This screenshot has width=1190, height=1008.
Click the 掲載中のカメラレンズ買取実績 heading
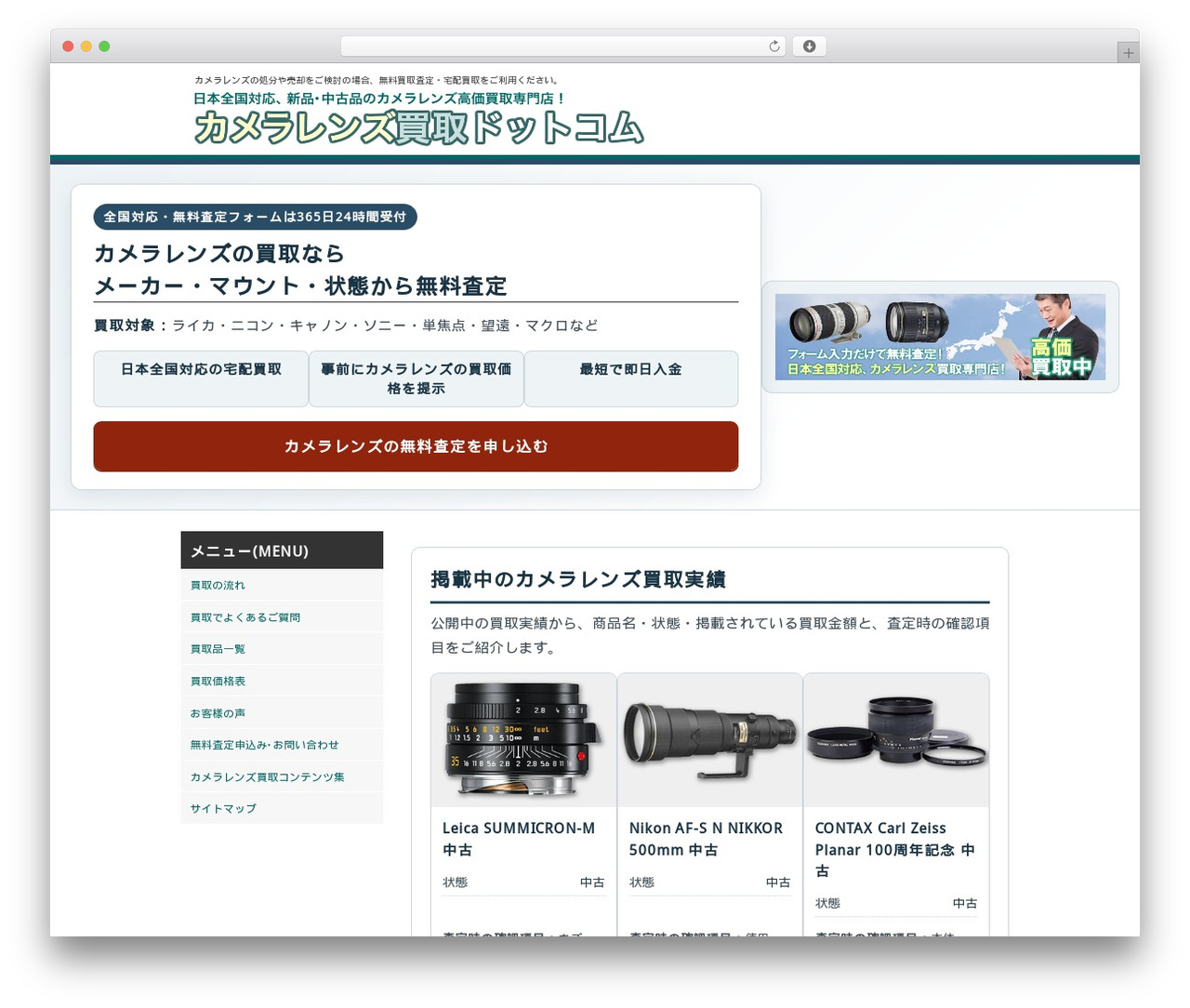pyautogui.click(x=578, y=579)
